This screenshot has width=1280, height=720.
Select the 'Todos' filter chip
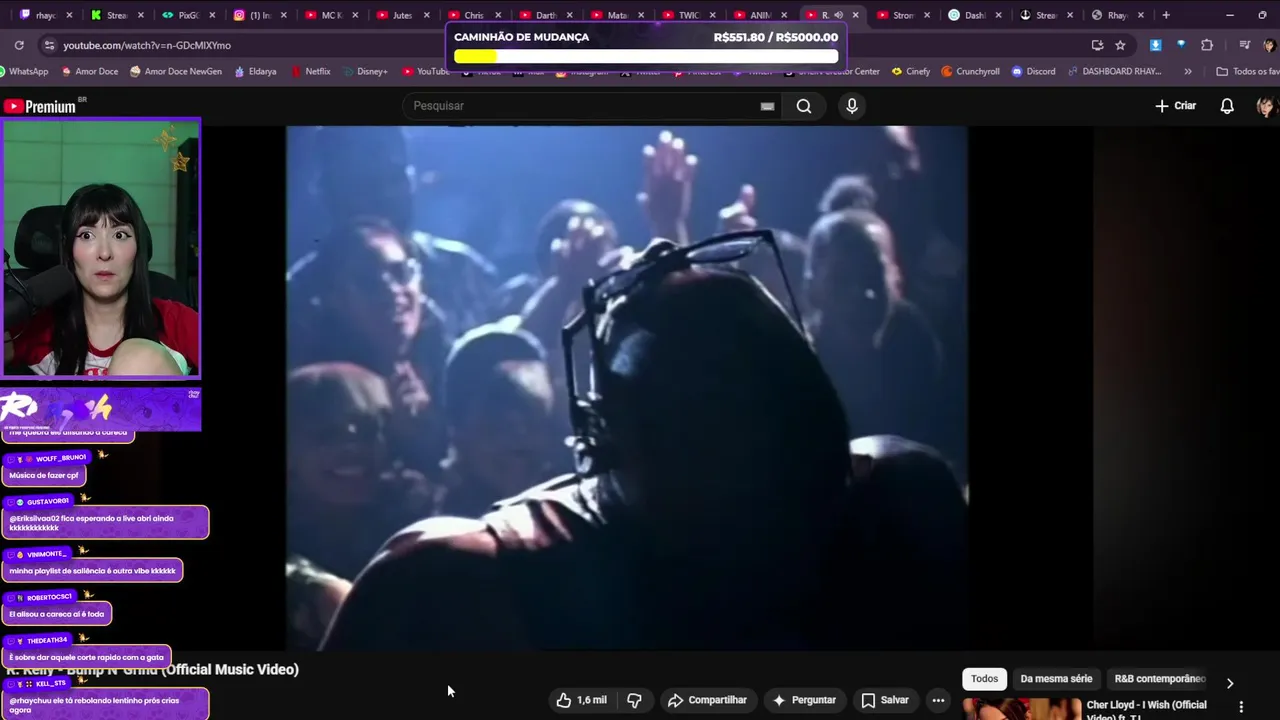[984, 679]
